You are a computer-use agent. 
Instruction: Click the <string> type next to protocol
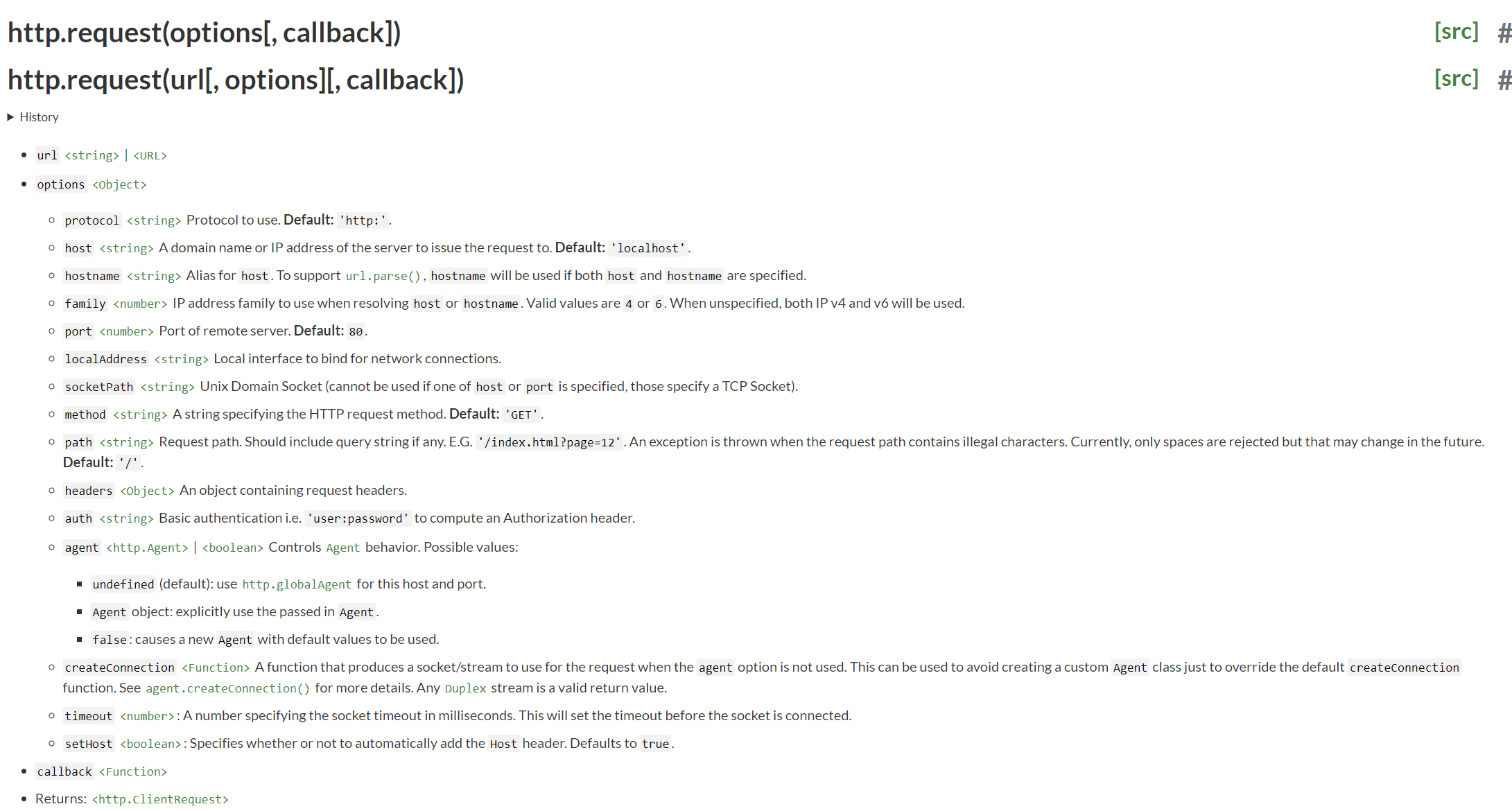point(154,220)
